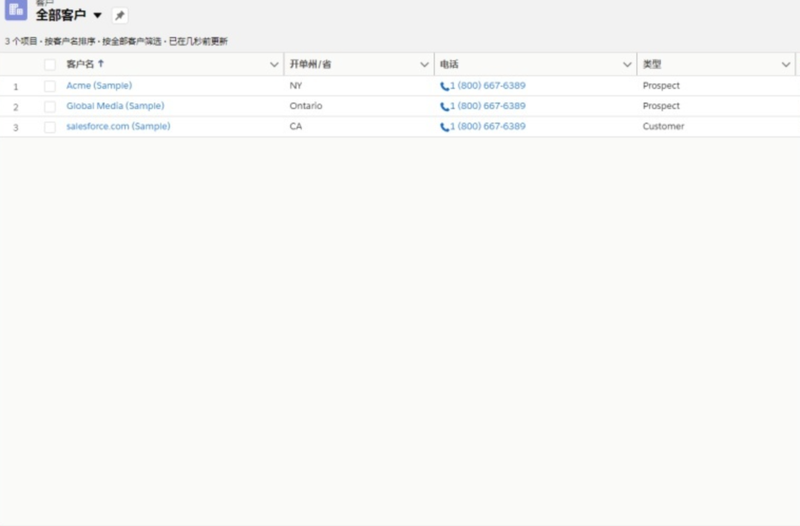Viewport: 800px width, 526px height.
Task: Sort by the 客户名 column header
Action: [x=80, y=64]
